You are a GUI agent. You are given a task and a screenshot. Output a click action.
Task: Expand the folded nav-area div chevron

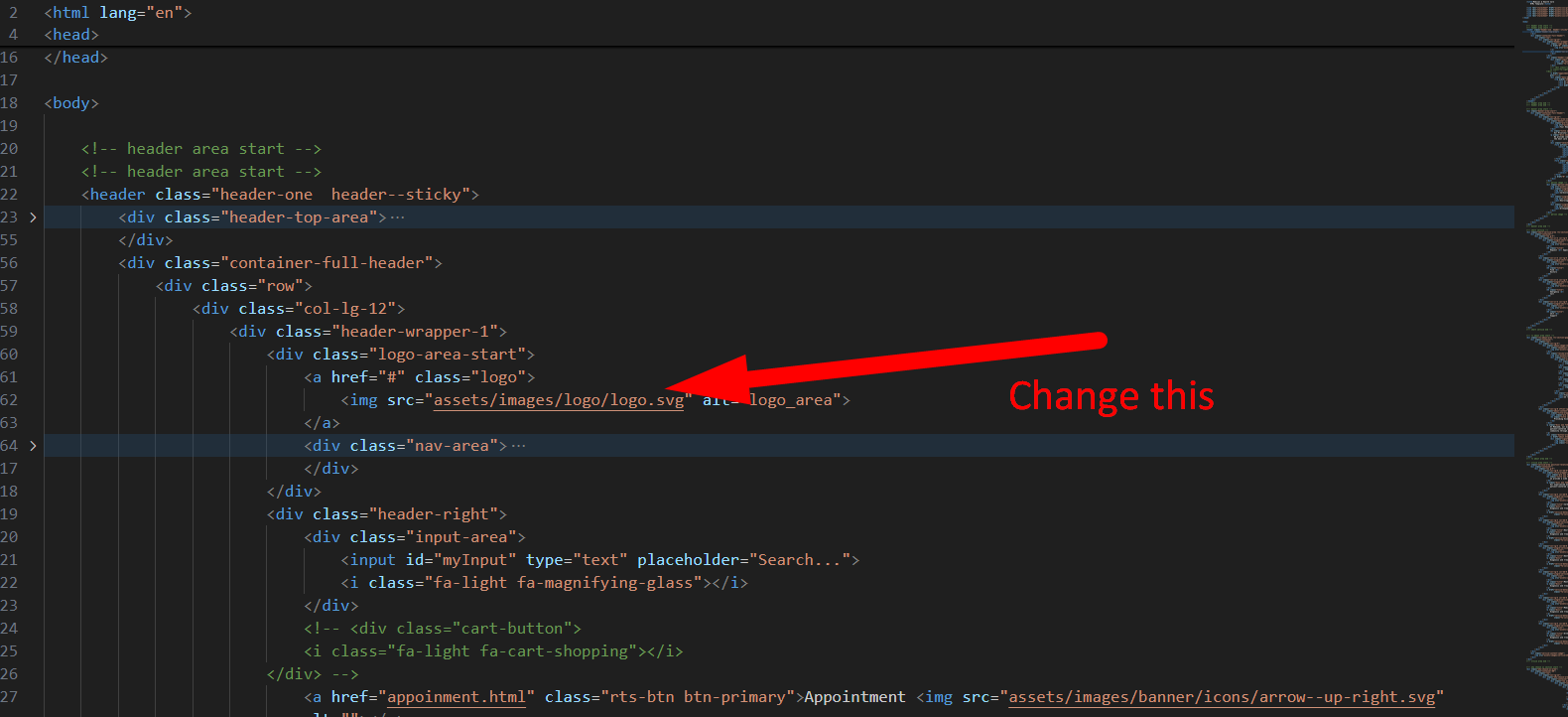(x=33, y=446)
